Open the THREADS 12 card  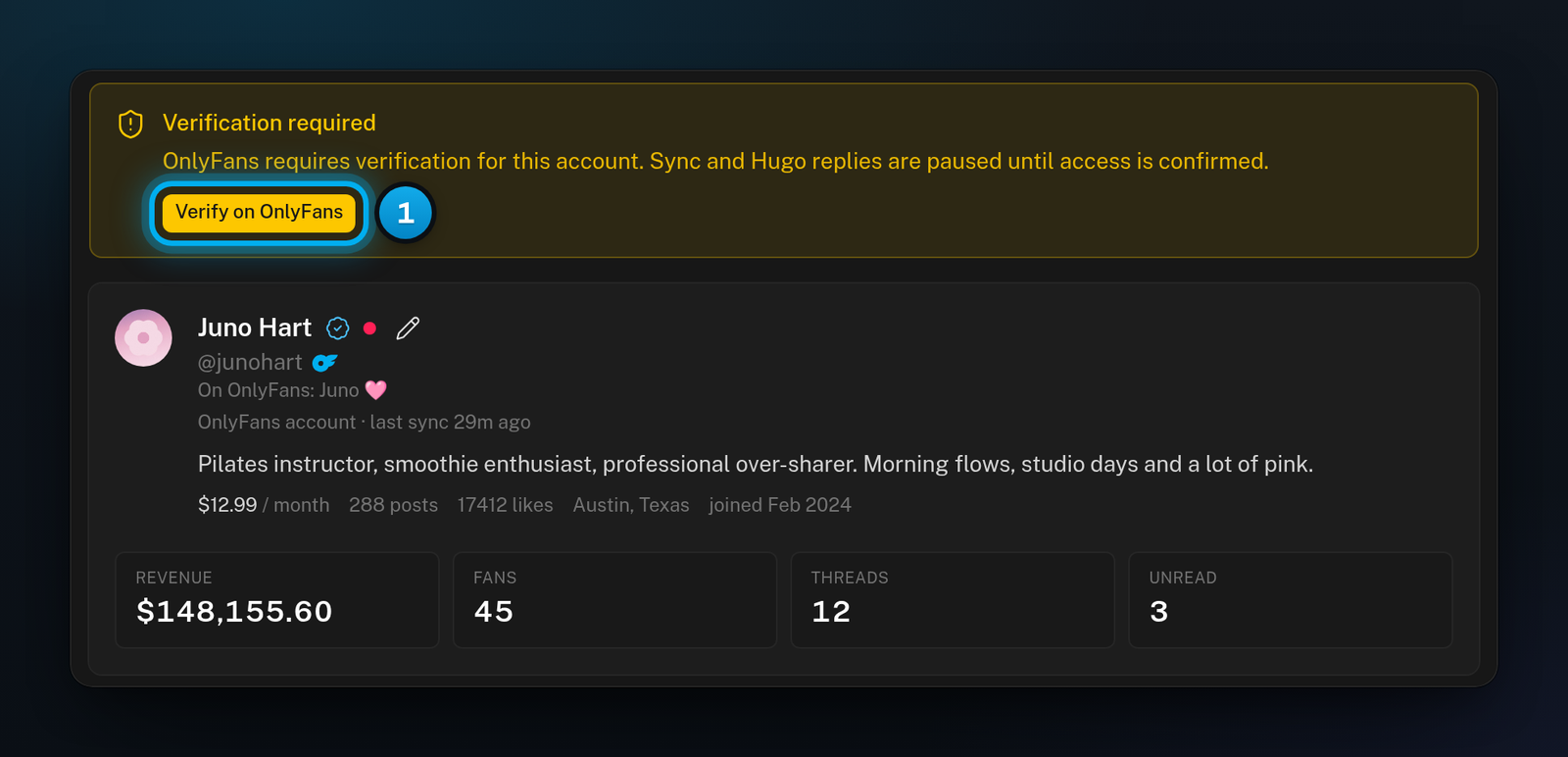pyautogui.click(x=953, y=600)
